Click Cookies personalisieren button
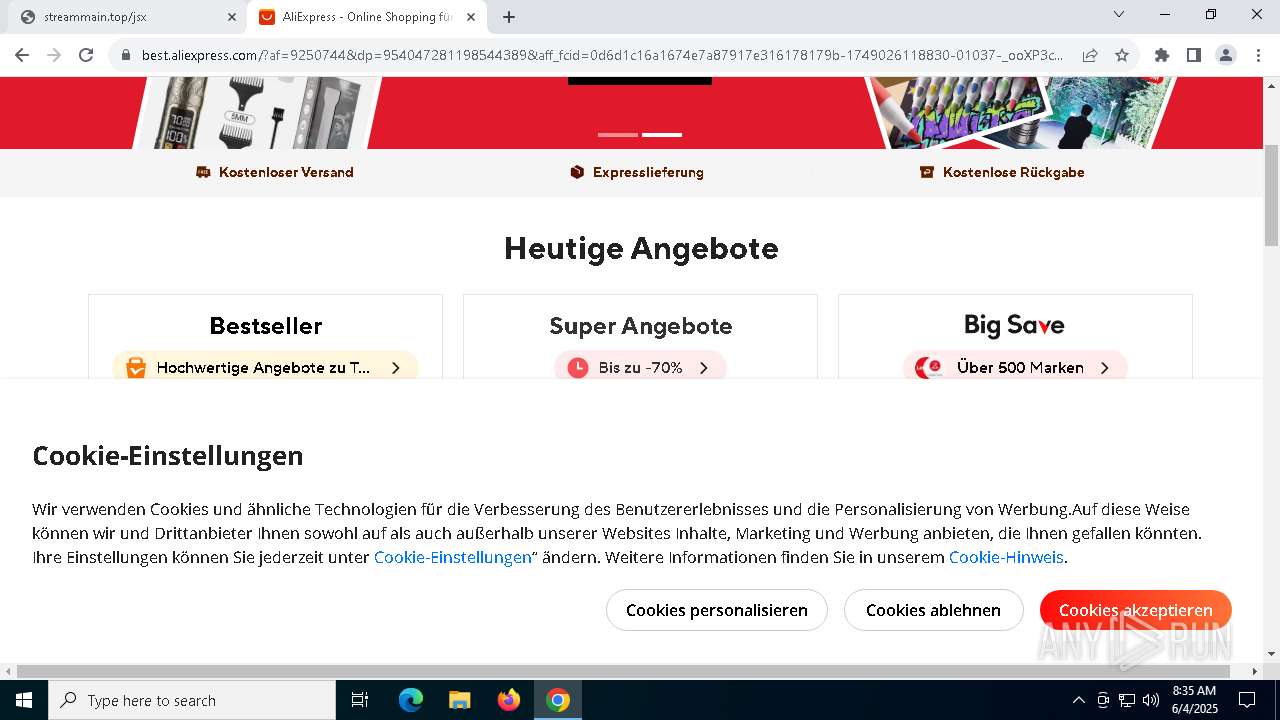The image size is (1280, 720). point(717,610)
